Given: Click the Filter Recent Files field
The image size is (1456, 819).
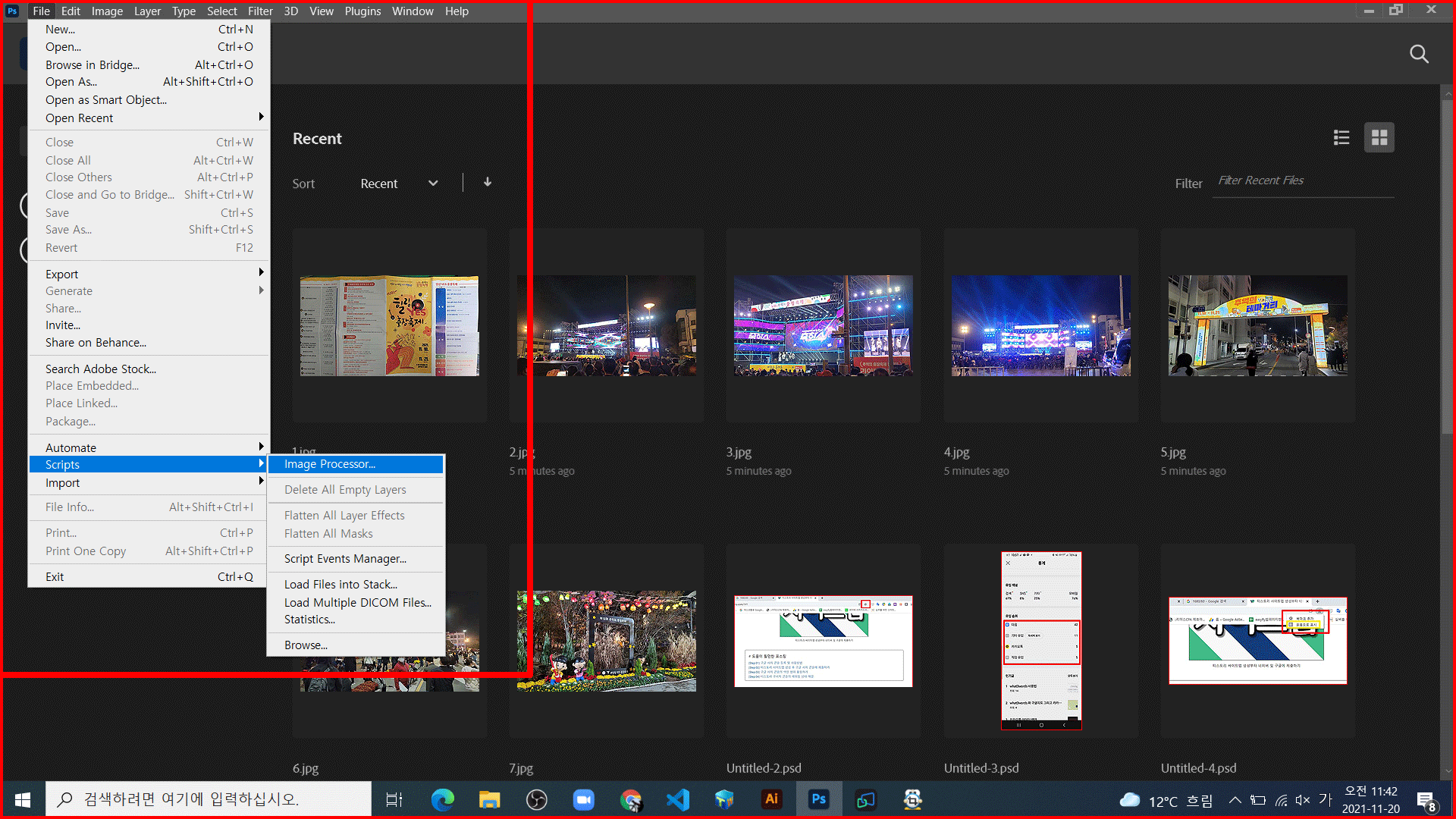Looking at the screenshot, I should tap(1302, 180).
